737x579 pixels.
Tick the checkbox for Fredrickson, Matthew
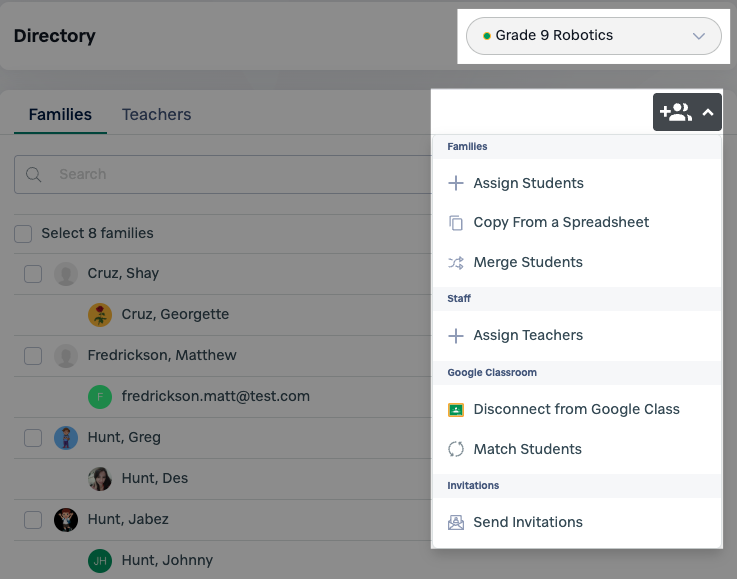pyautogui.click(x=33, y=356)
